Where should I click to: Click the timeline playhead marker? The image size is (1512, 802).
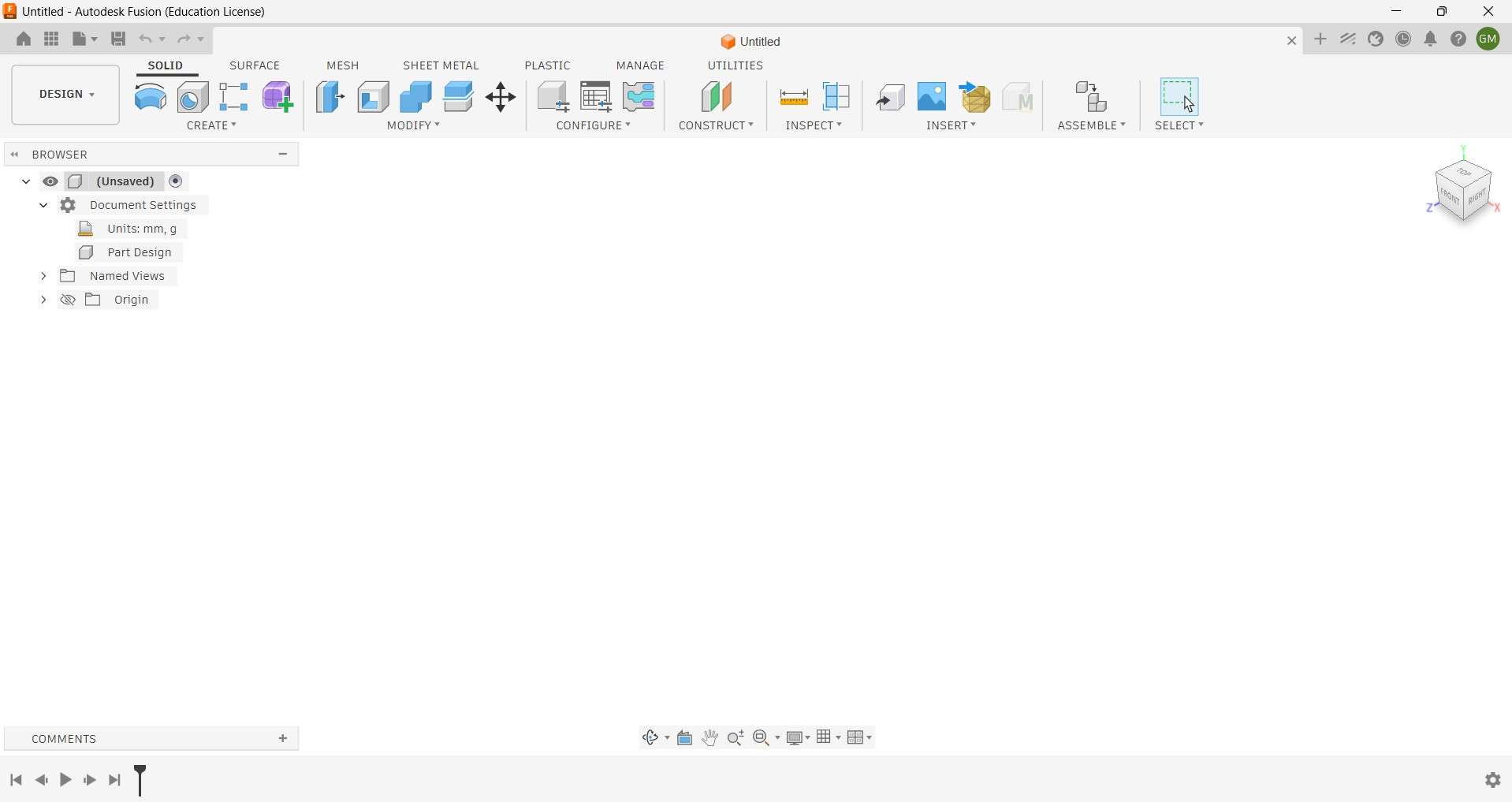pyautogui.click(x=141, y=781)
